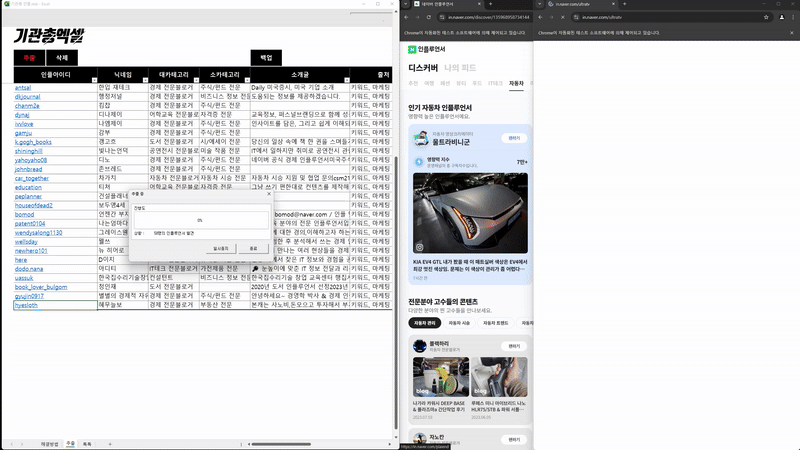Select the cell reading 미술 작품 전문
This screenshot has height=450, width=800.
point(224,151)
